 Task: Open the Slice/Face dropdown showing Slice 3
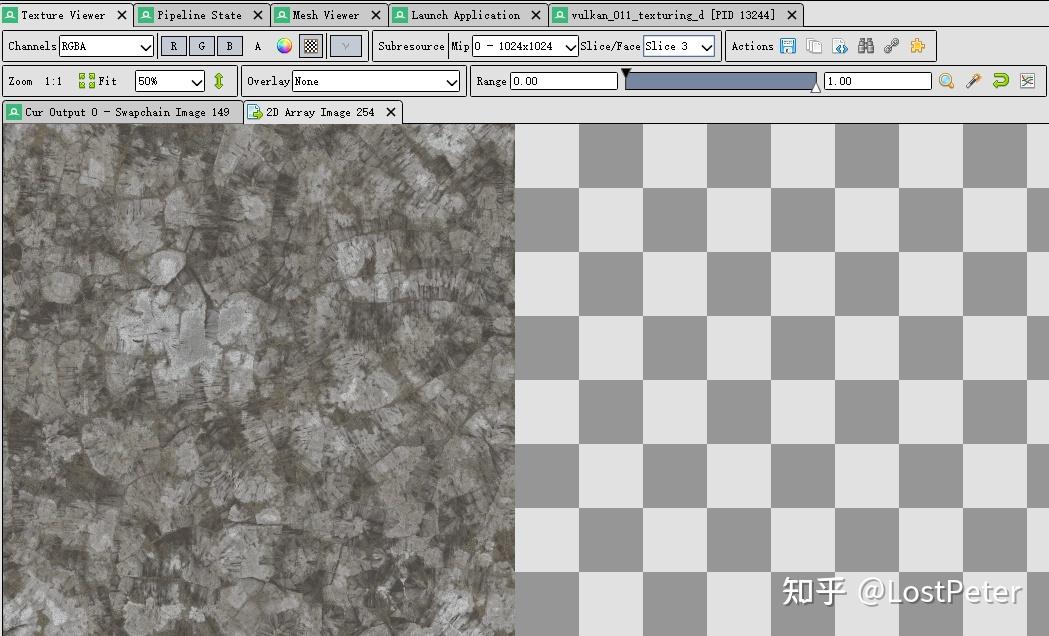(x=678, y=46)
